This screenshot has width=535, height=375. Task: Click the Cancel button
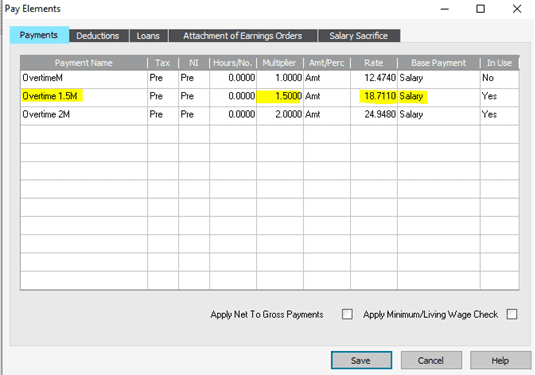[x=431, y=360]
